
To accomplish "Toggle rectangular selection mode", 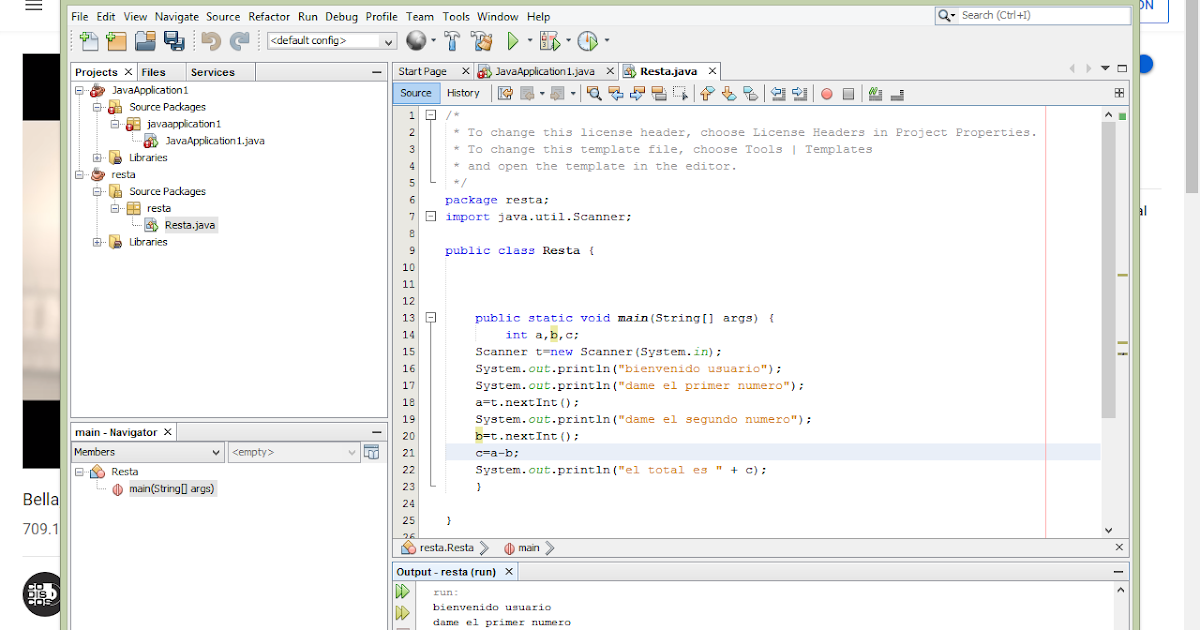I will pos(683,93).
